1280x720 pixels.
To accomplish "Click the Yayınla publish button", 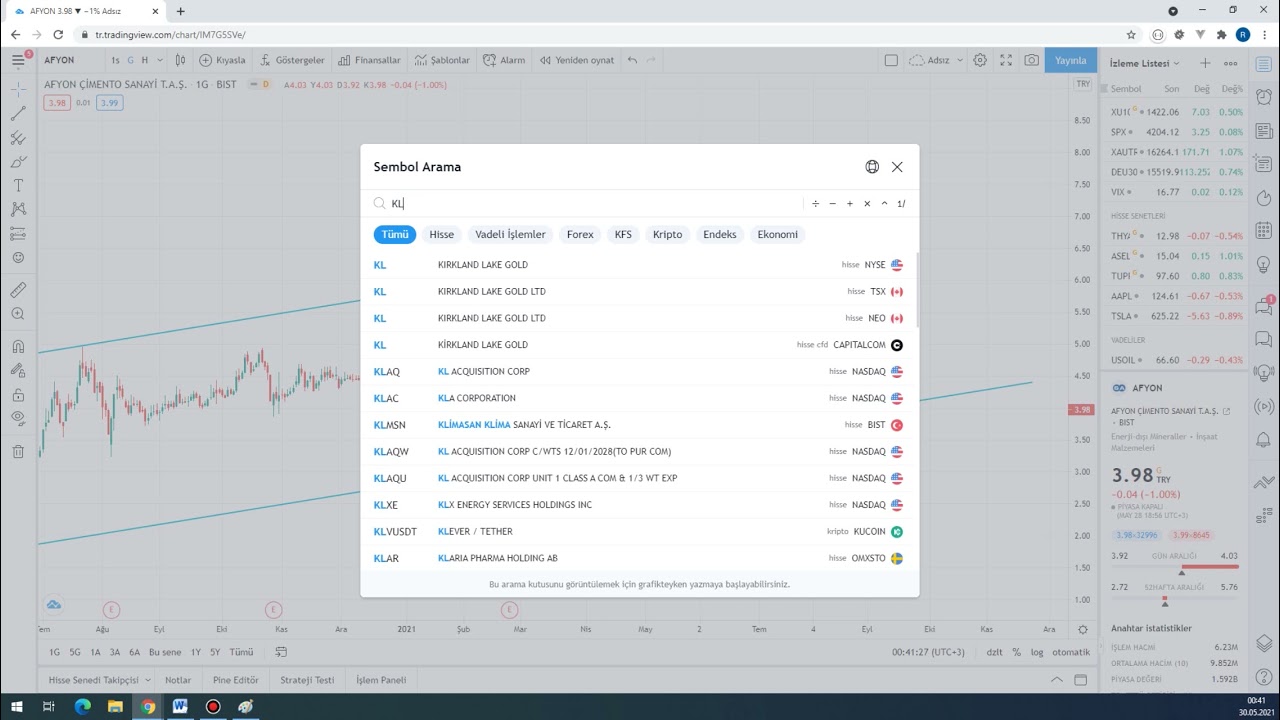I will (1070, 60).
